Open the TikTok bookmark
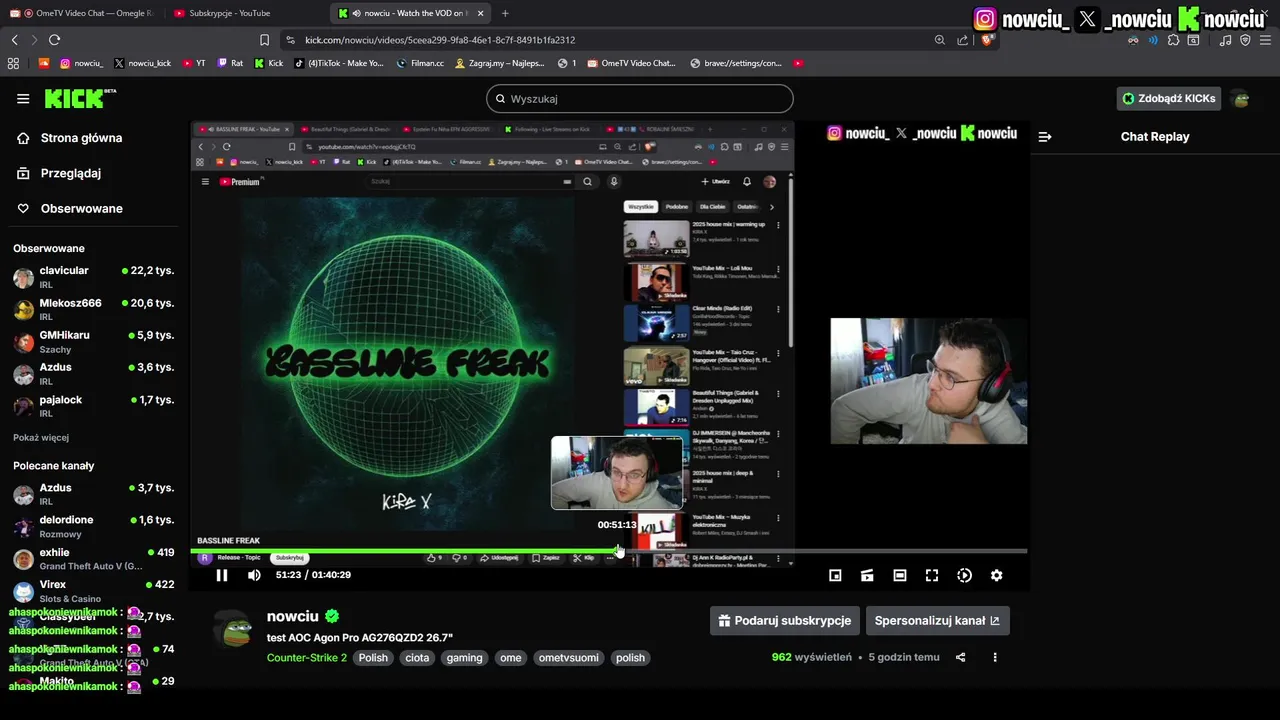This screenshot has height=720, width=1280. point(338,63)
